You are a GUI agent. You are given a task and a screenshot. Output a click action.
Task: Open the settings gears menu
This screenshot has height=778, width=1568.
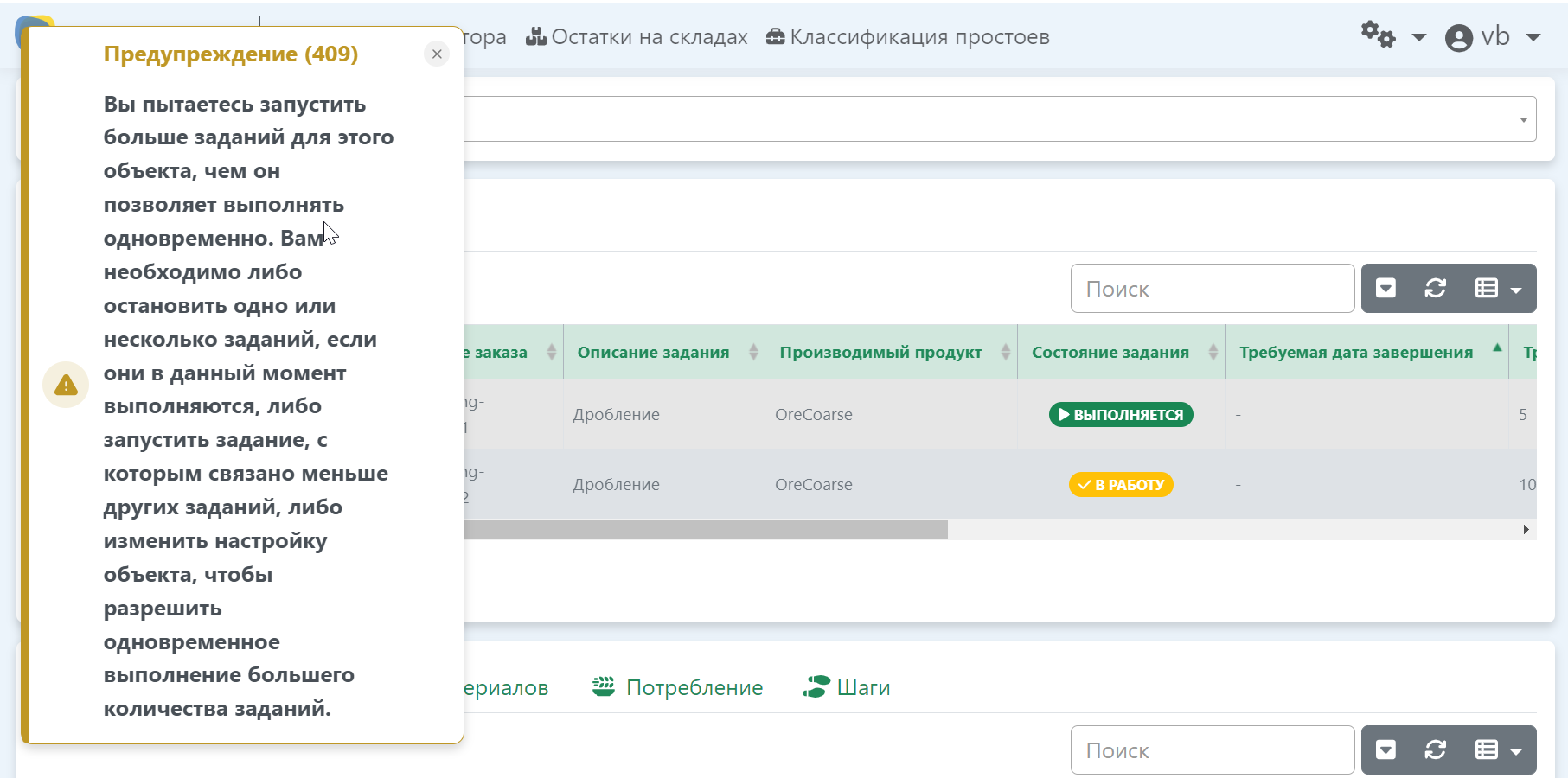point(1392,36)
